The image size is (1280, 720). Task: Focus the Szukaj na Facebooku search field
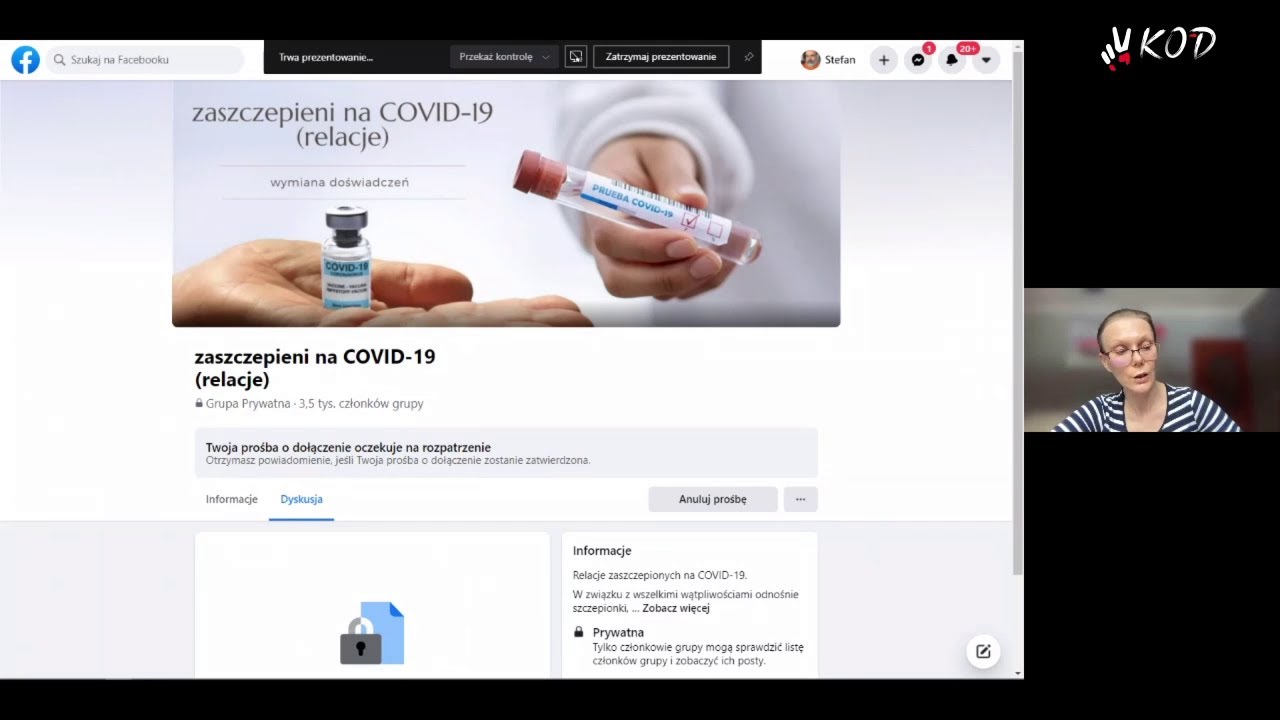click(x=145, y=60)
